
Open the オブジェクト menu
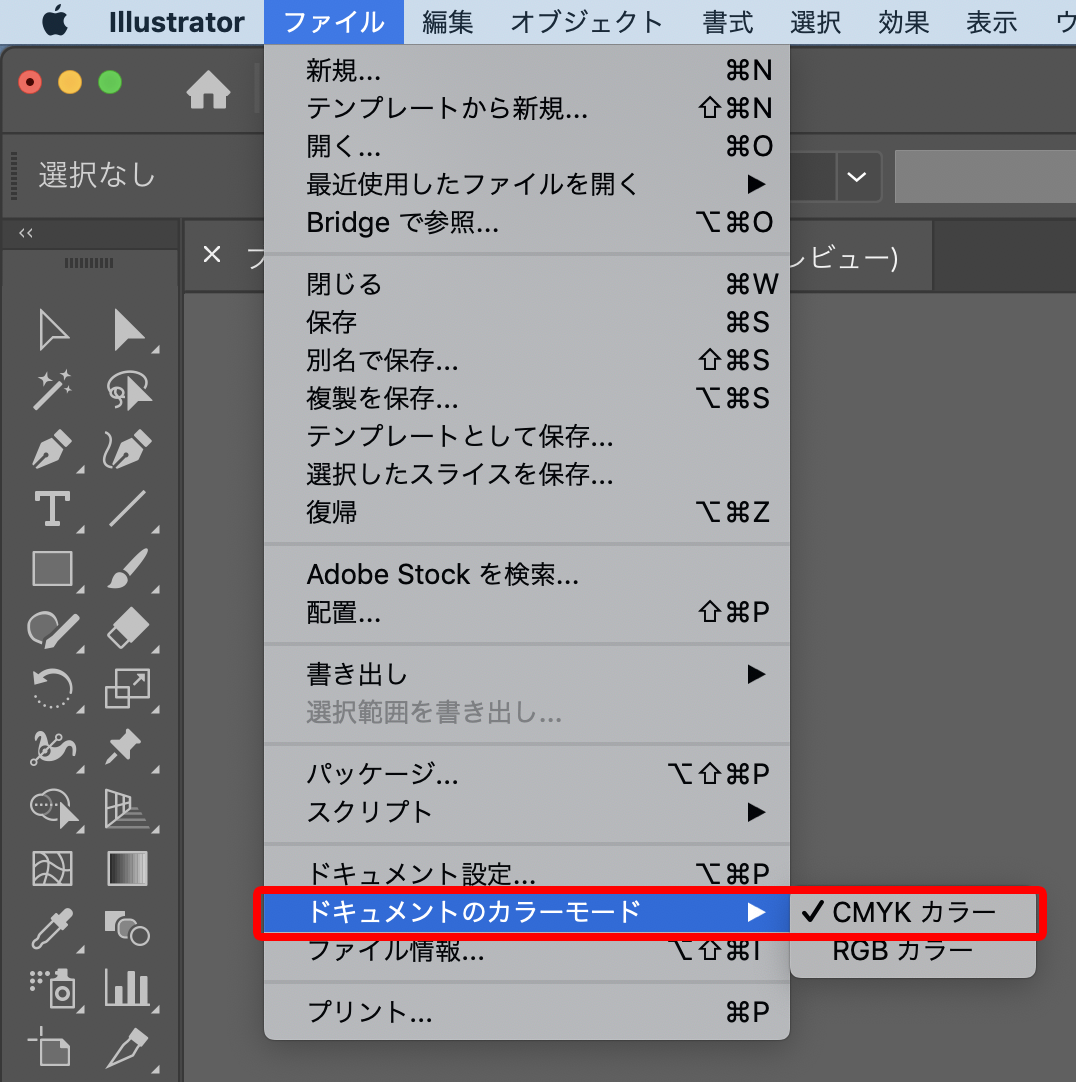(587, 22)
